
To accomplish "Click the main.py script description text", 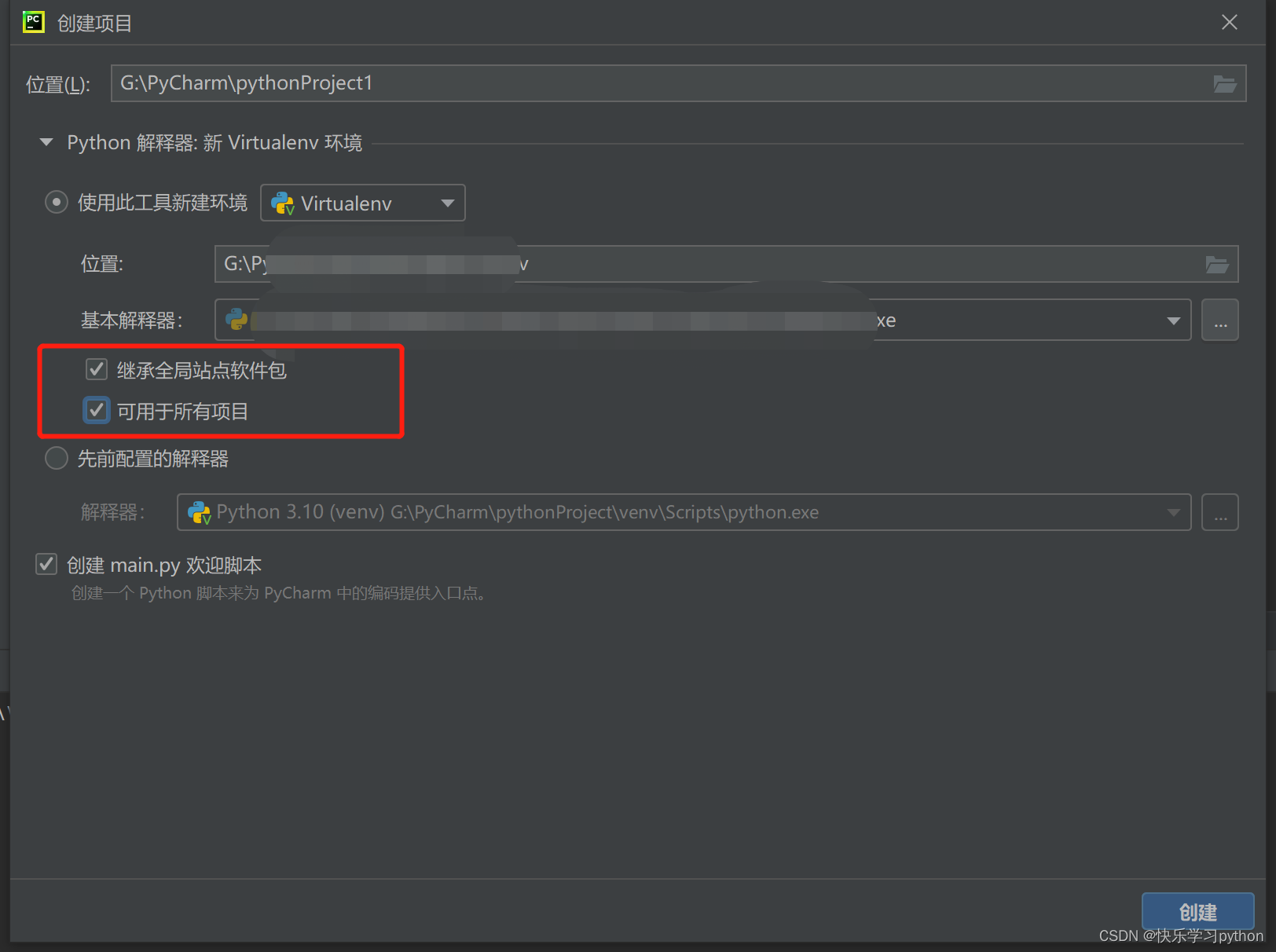I will pos(280,593).
